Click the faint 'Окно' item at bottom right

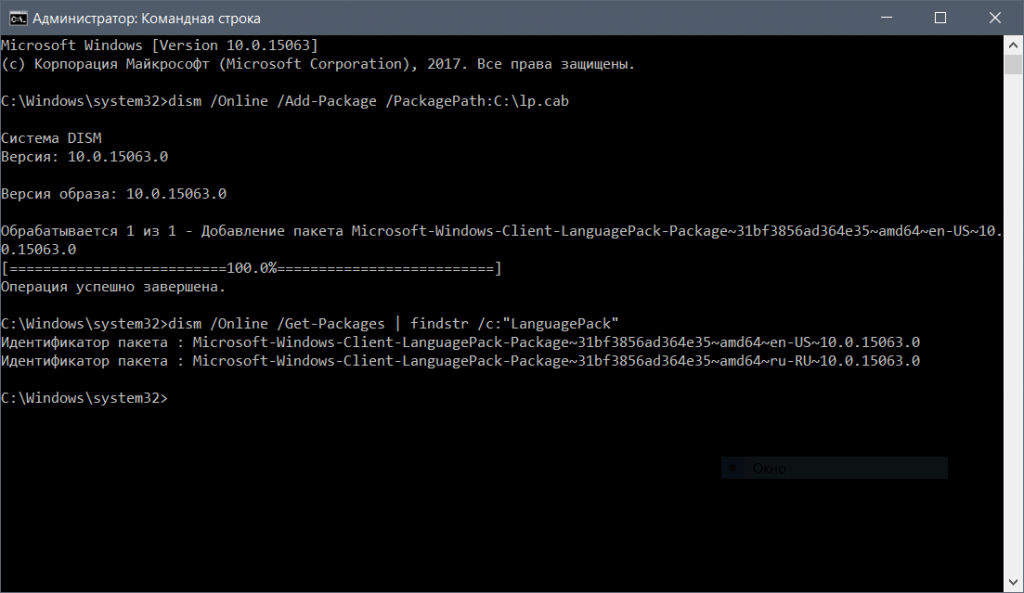(770, 468)
